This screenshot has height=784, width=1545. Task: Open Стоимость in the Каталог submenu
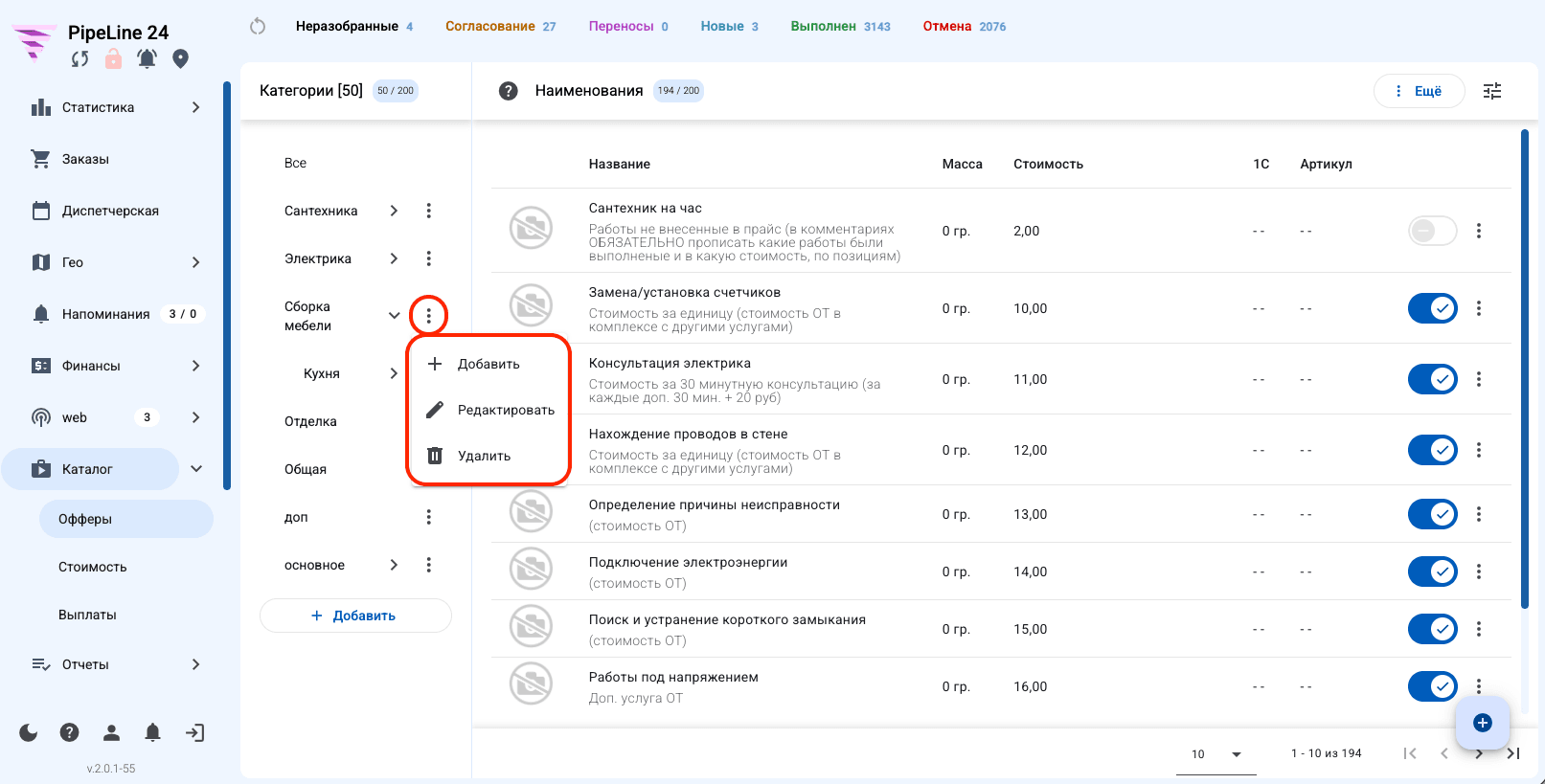click(93, 567)
